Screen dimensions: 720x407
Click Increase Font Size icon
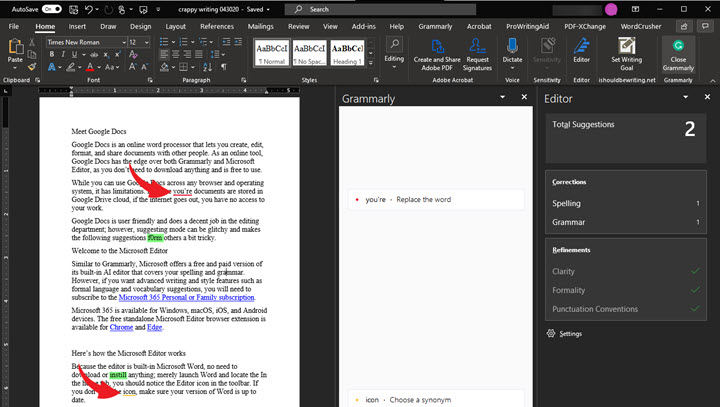tap(132, 67)
